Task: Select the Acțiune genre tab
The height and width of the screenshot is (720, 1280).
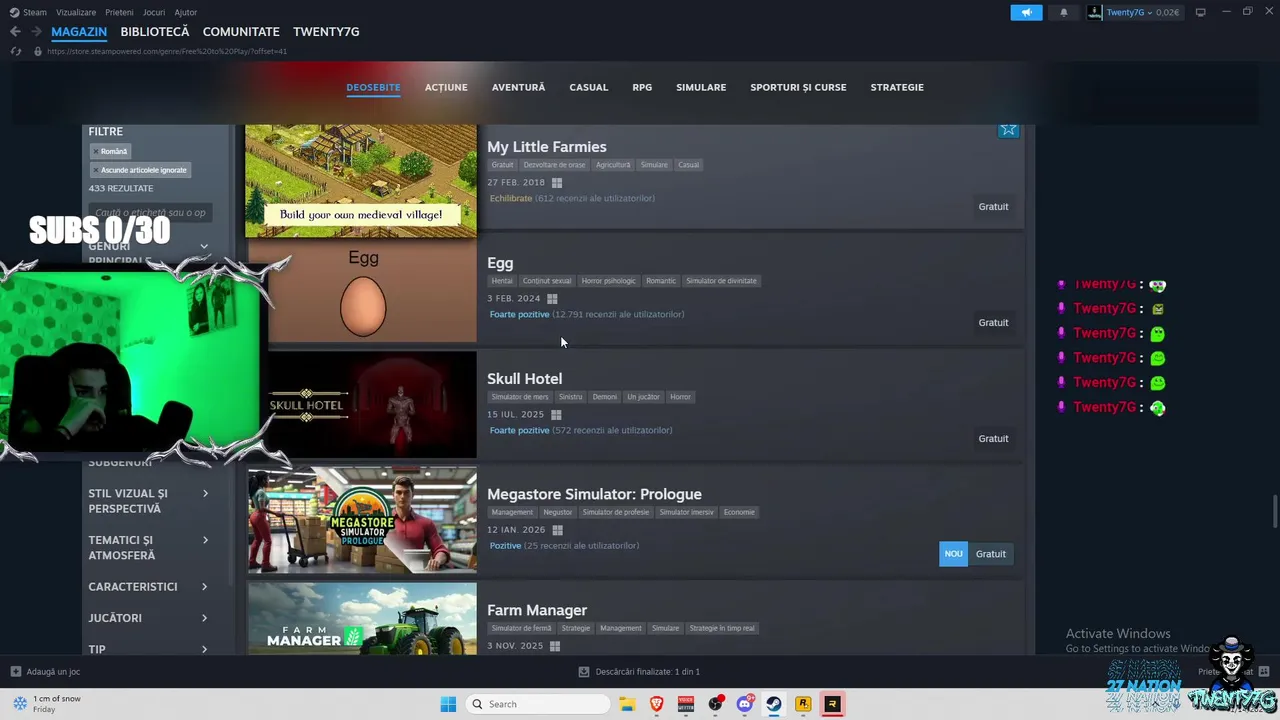Action: click(x=446, y=87)
